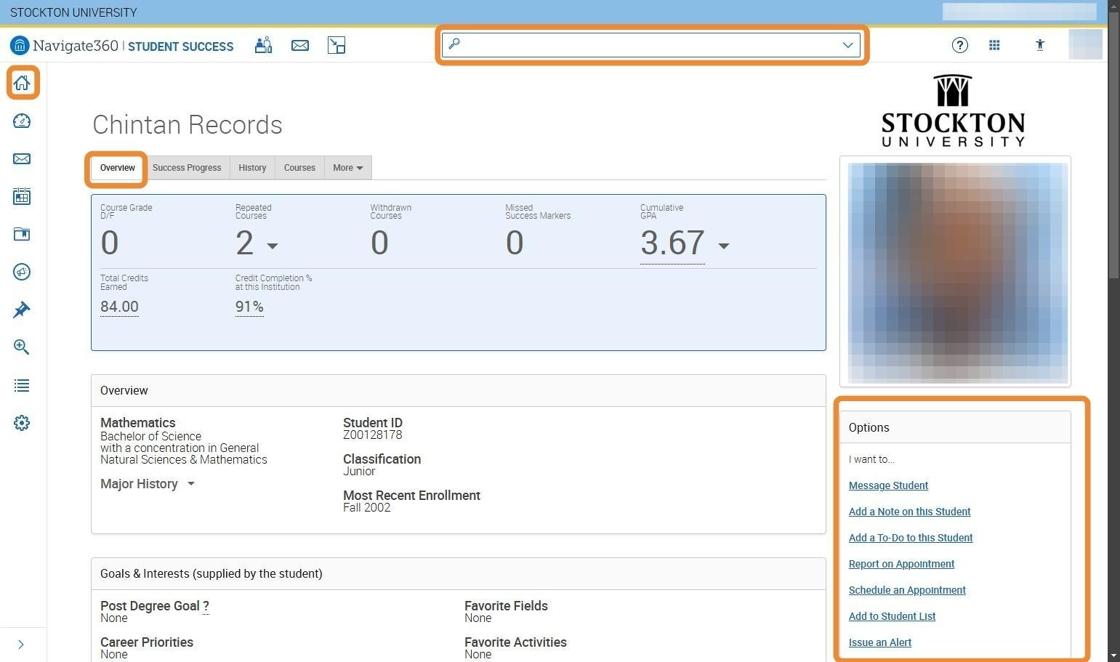Open the folder icon in sidebar

coord(22,234)
